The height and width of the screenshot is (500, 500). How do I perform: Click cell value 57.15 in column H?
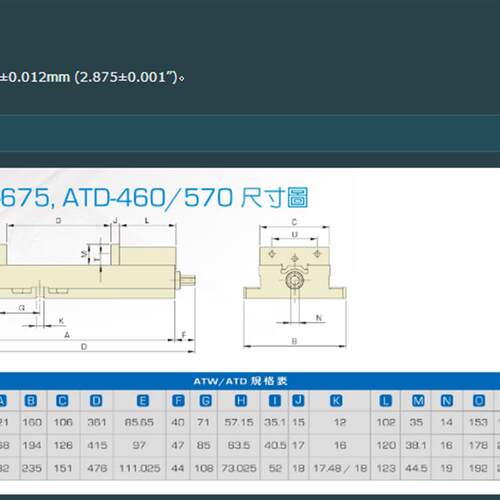point(239,423)
